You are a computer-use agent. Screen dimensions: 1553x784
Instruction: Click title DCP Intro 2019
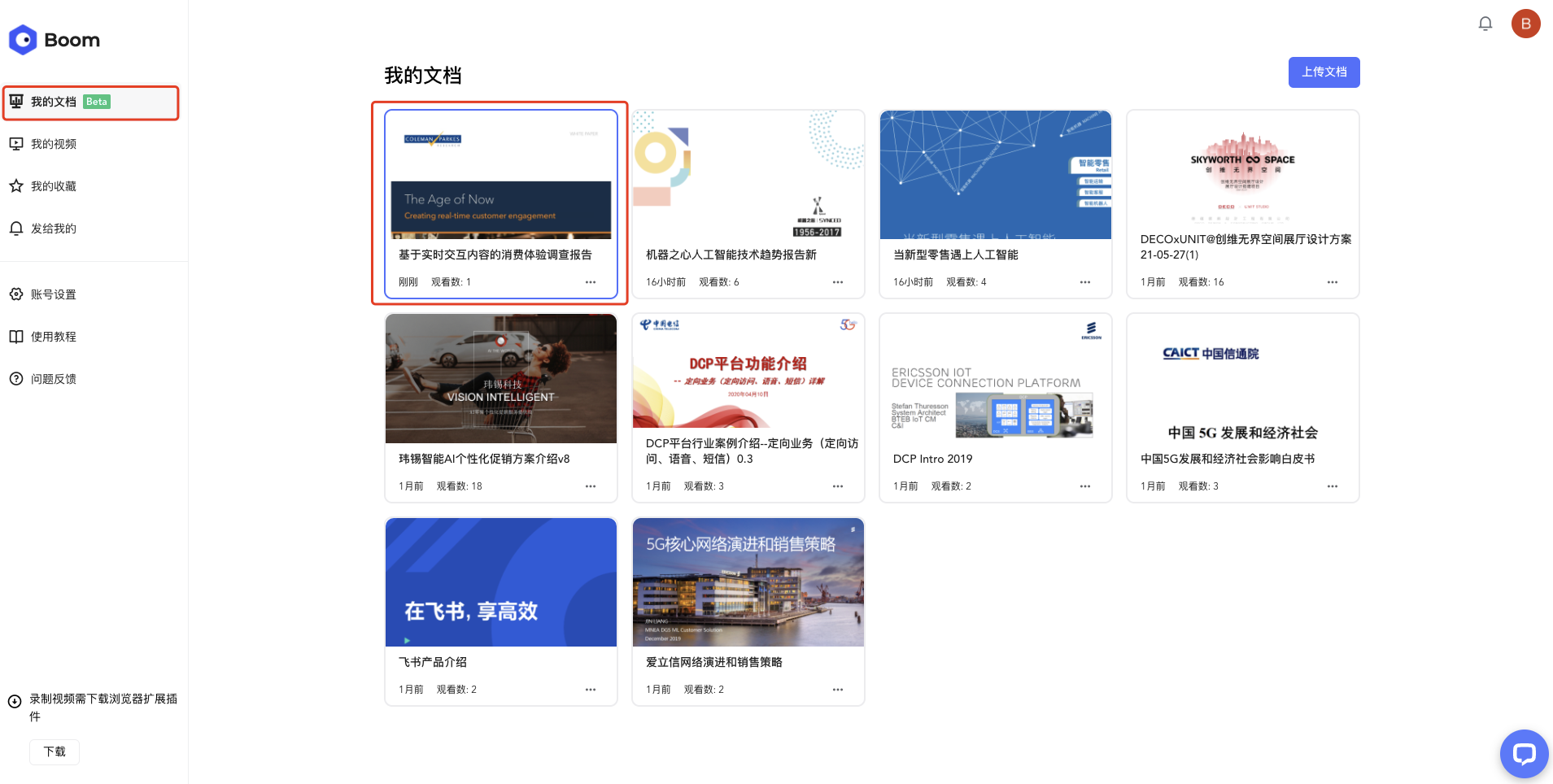point(933,459)
